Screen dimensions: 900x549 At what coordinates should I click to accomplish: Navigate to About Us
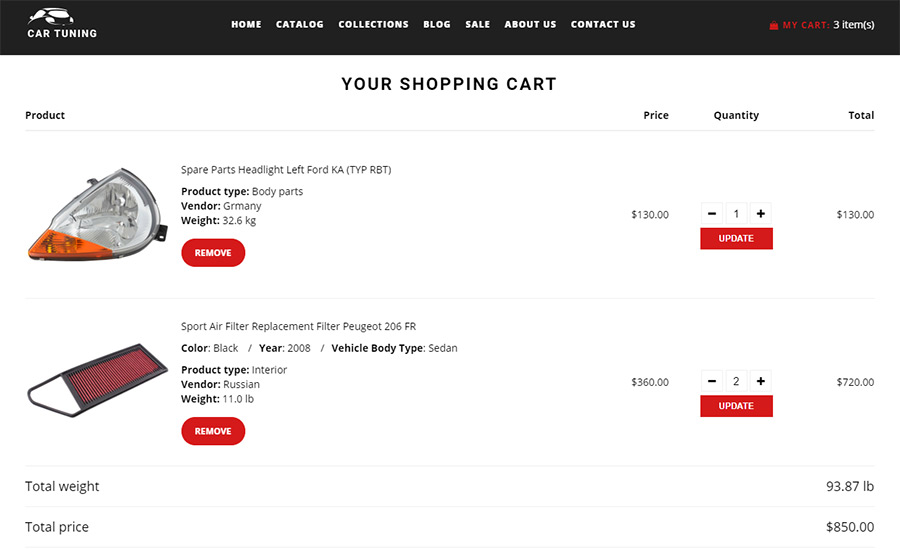pos(530,24)
